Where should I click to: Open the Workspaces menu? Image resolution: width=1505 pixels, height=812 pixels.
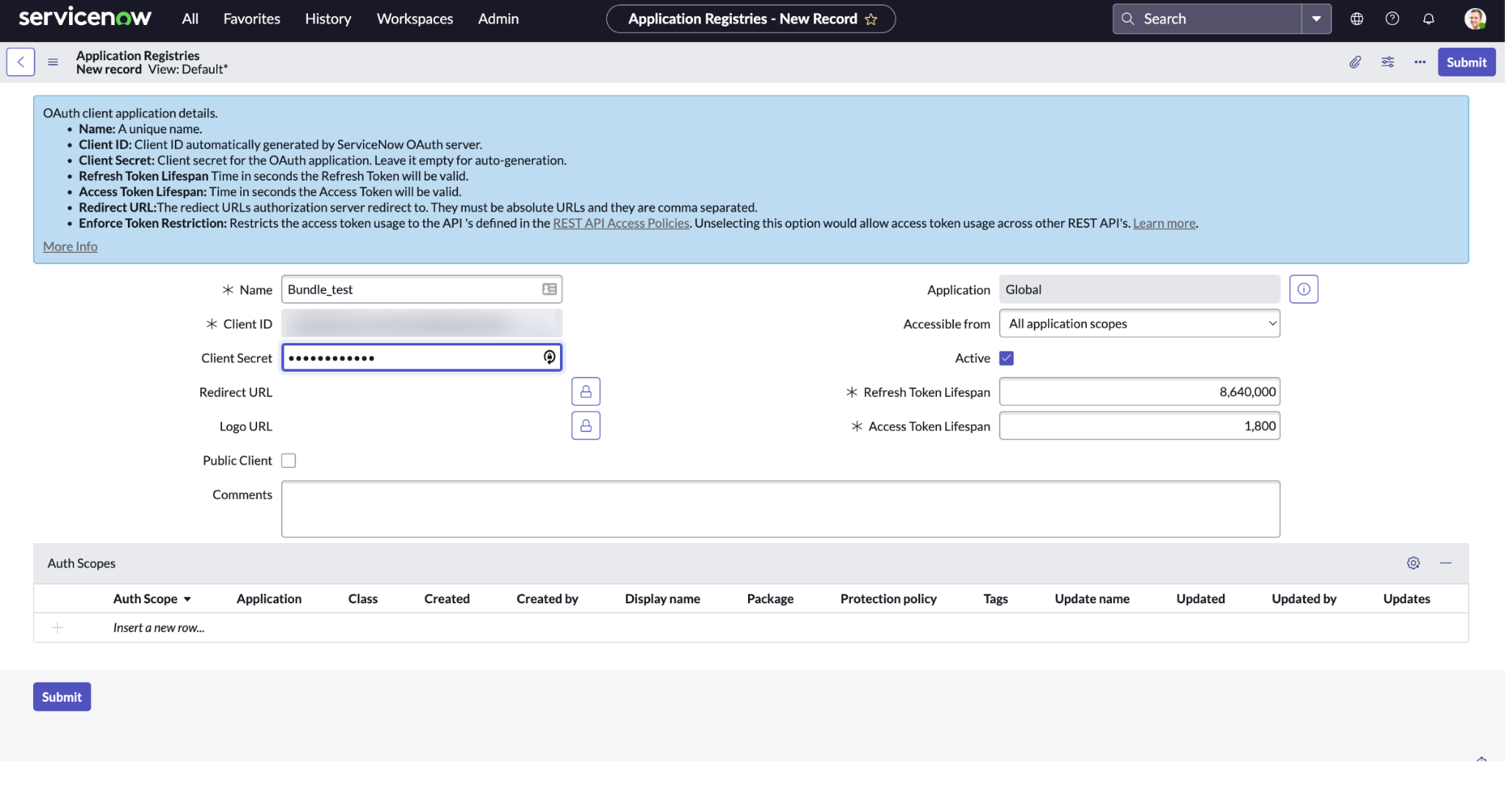414,19
